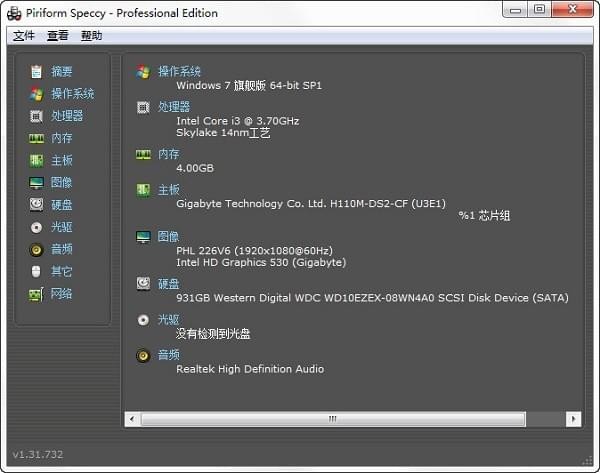Show 网络 details from sidebar
Screen dimensions: 600x473
click(x=62, y=294)
